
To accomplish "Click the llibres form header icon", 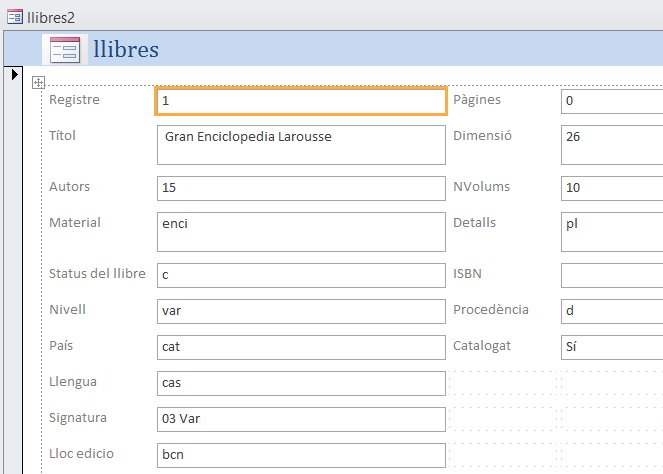I will pyautogui.click(x=65, y=50).
